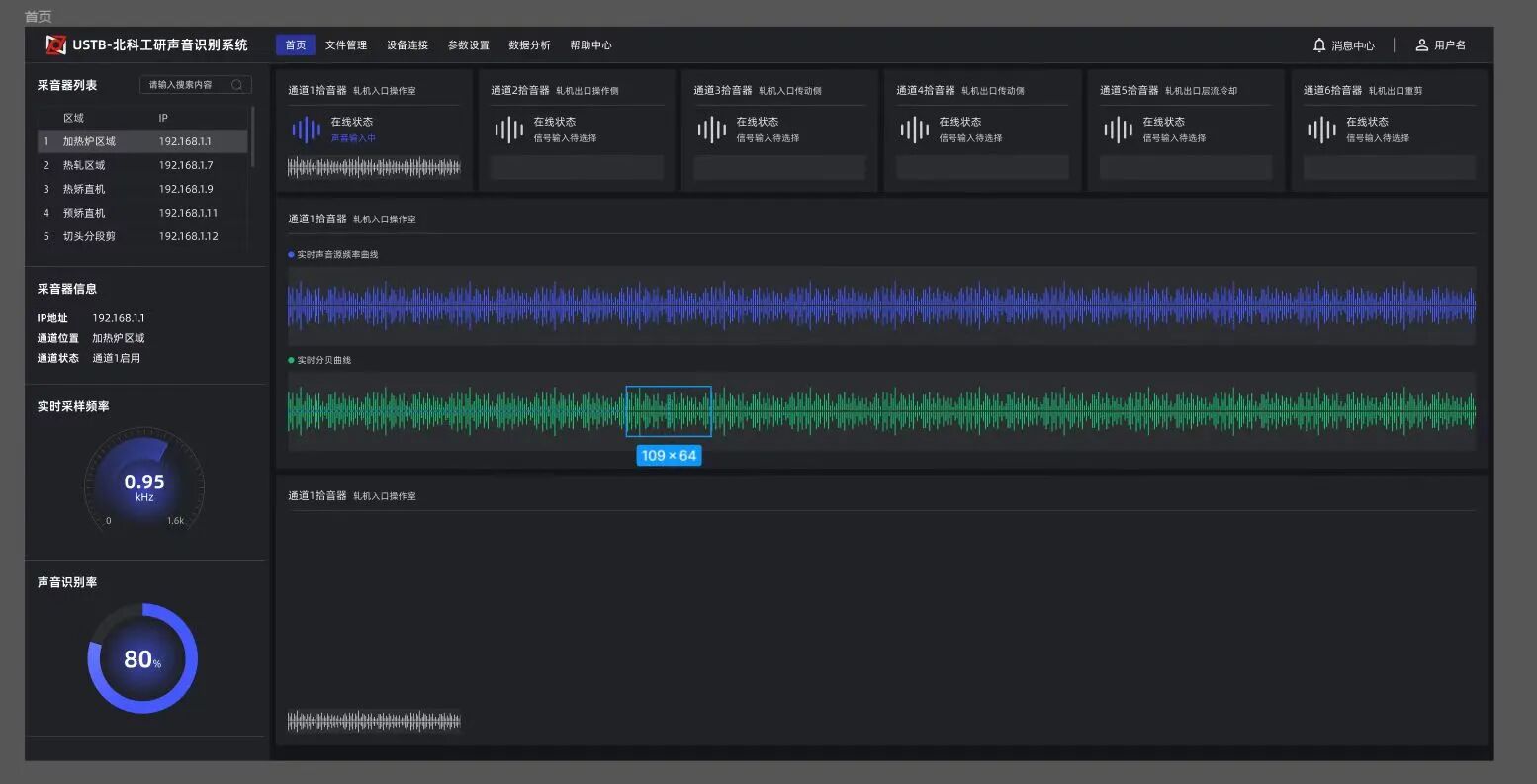Click the 请输入搜索内容 search field
Viewport: 1537px width, 784px height.
(186, 85)
